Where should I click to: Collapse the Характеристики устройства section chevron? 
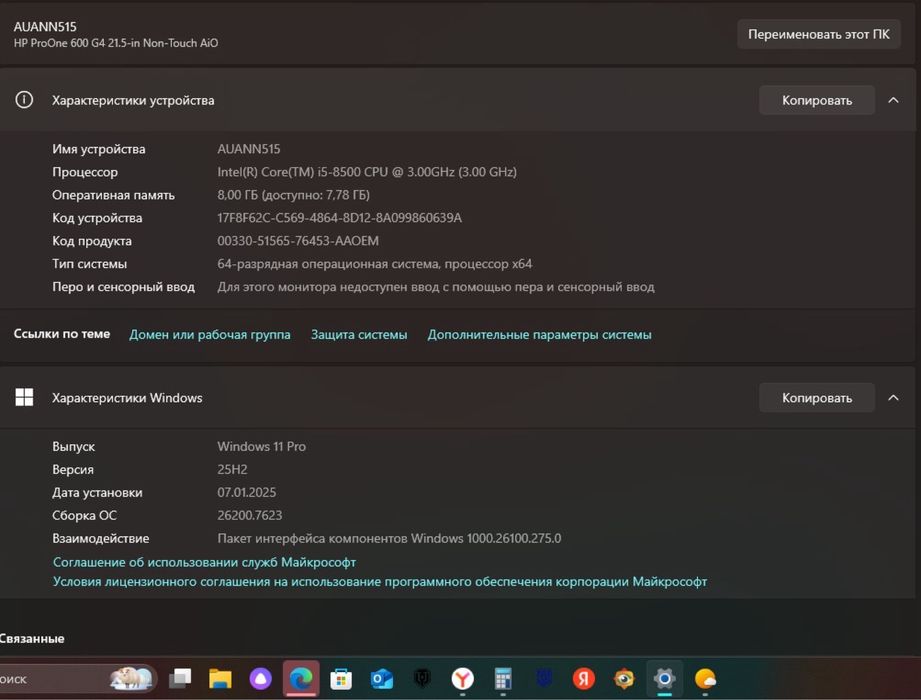(x=893, y=100)
